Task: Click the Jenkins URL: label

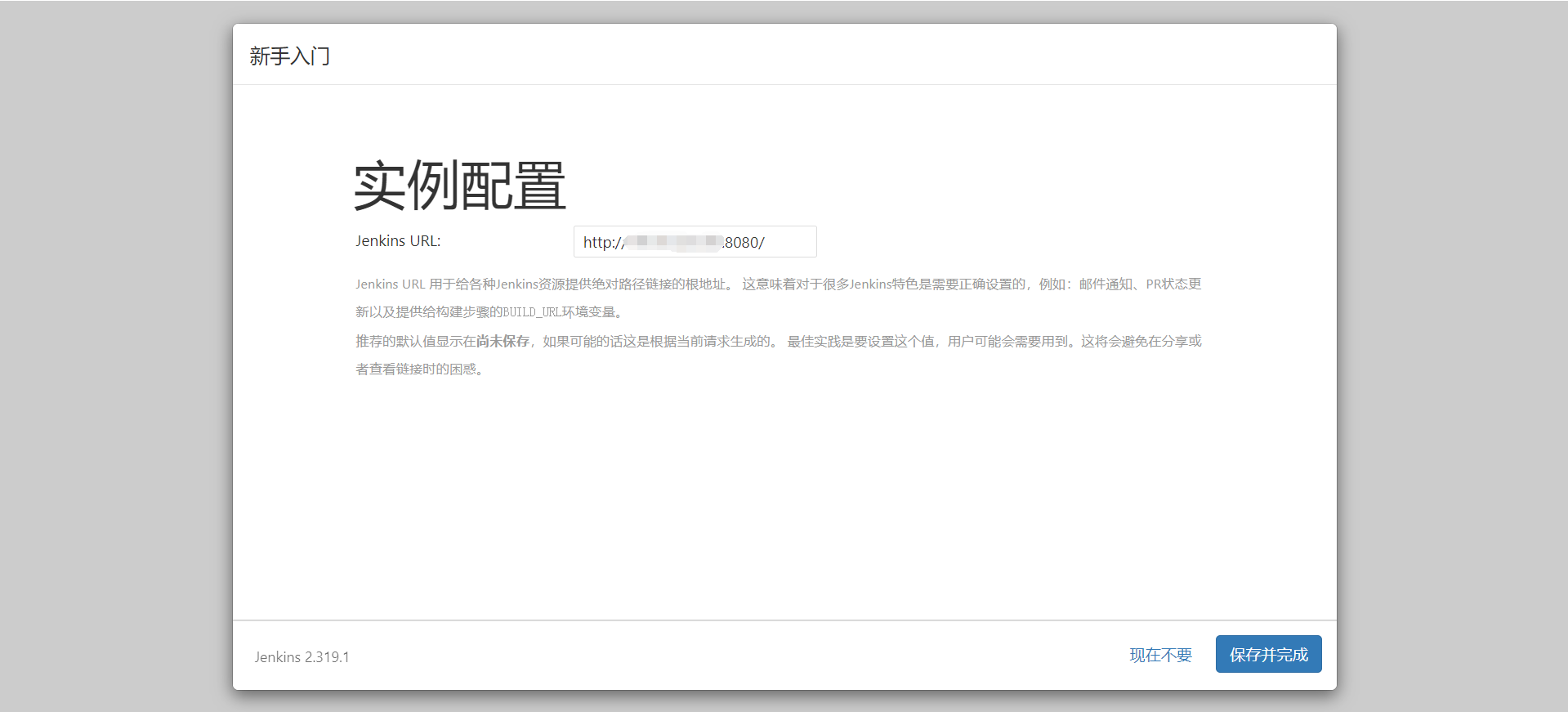Action: pyautogui.click(x=398, y=241)
